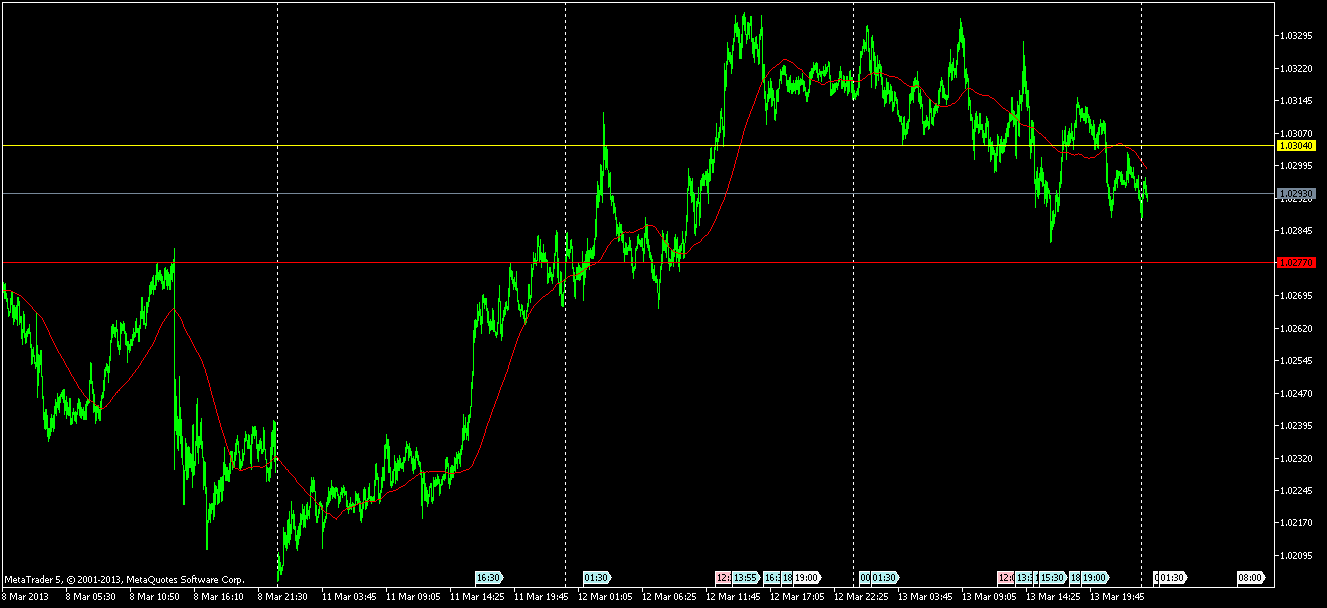Select the yellow 1.03040 price label
1327x608 pixels.
point(1296,145)
